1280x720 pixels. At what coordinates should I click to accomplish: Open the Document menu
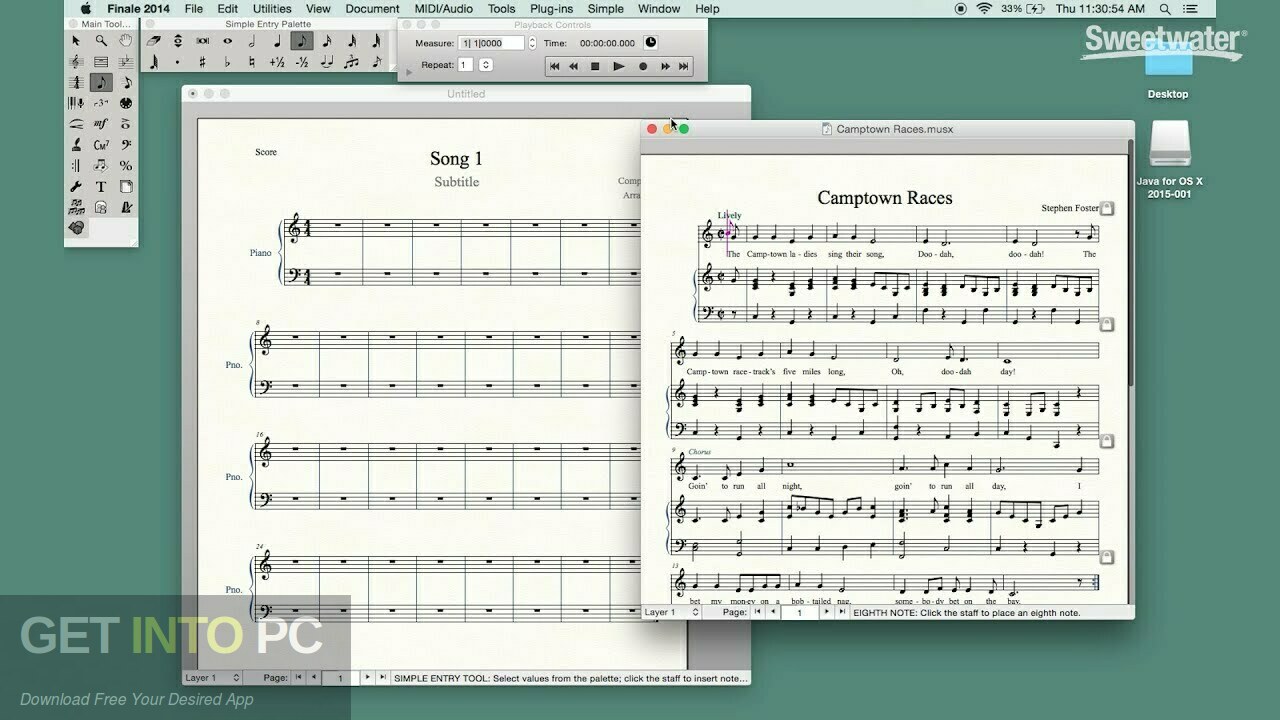372,9
